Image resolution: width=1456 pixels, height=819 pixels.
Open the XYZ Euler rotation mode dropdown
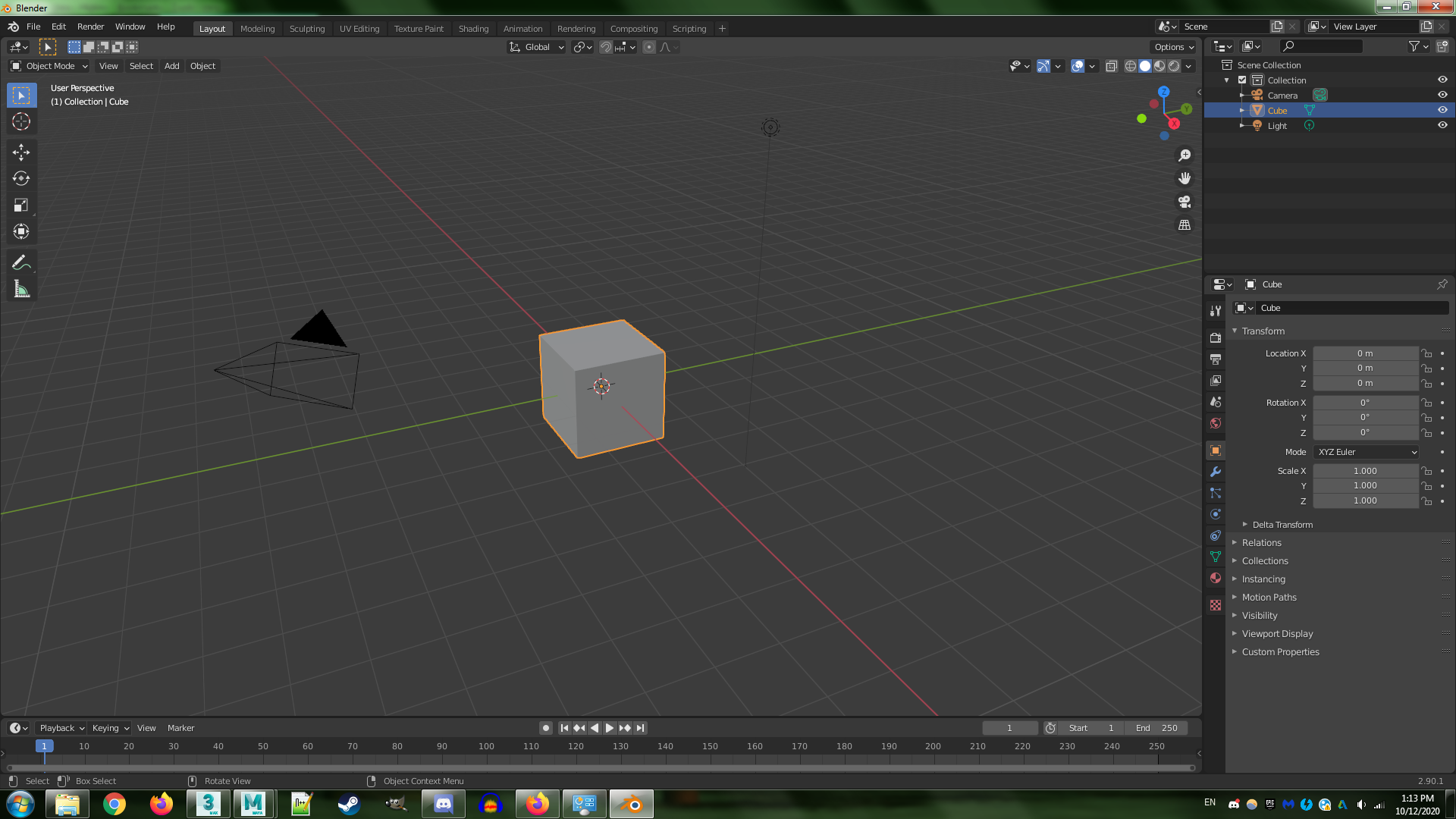pos(1366,452)
